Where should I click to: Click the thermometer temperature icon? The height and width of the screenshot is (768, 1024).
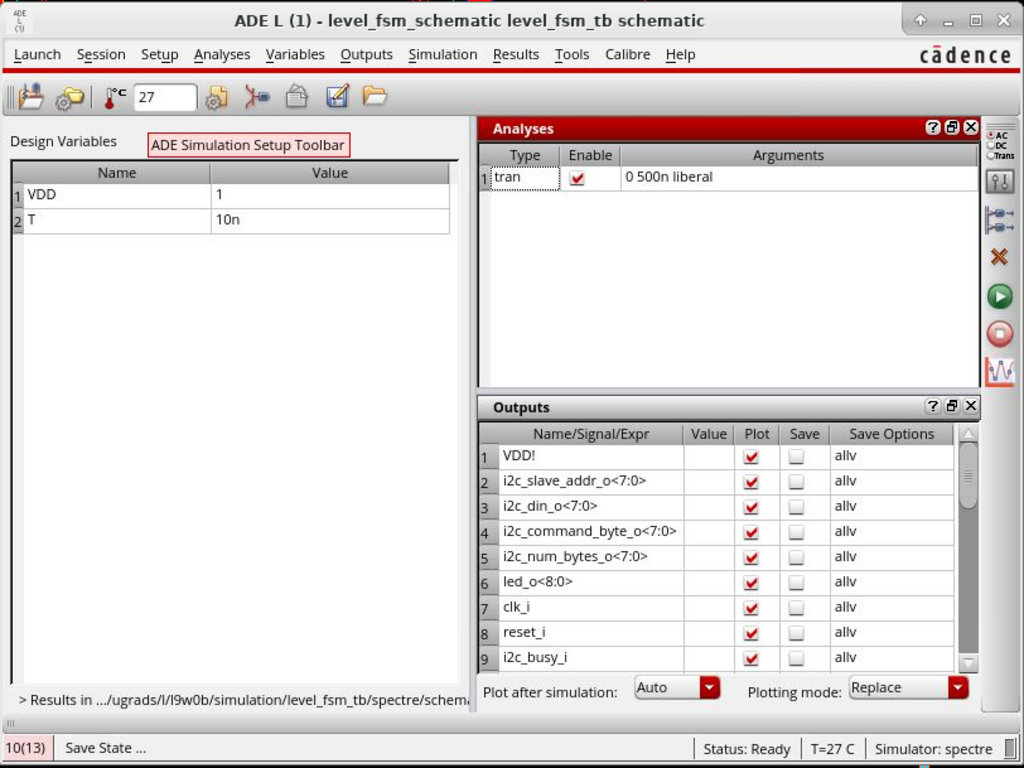(115, 98)
